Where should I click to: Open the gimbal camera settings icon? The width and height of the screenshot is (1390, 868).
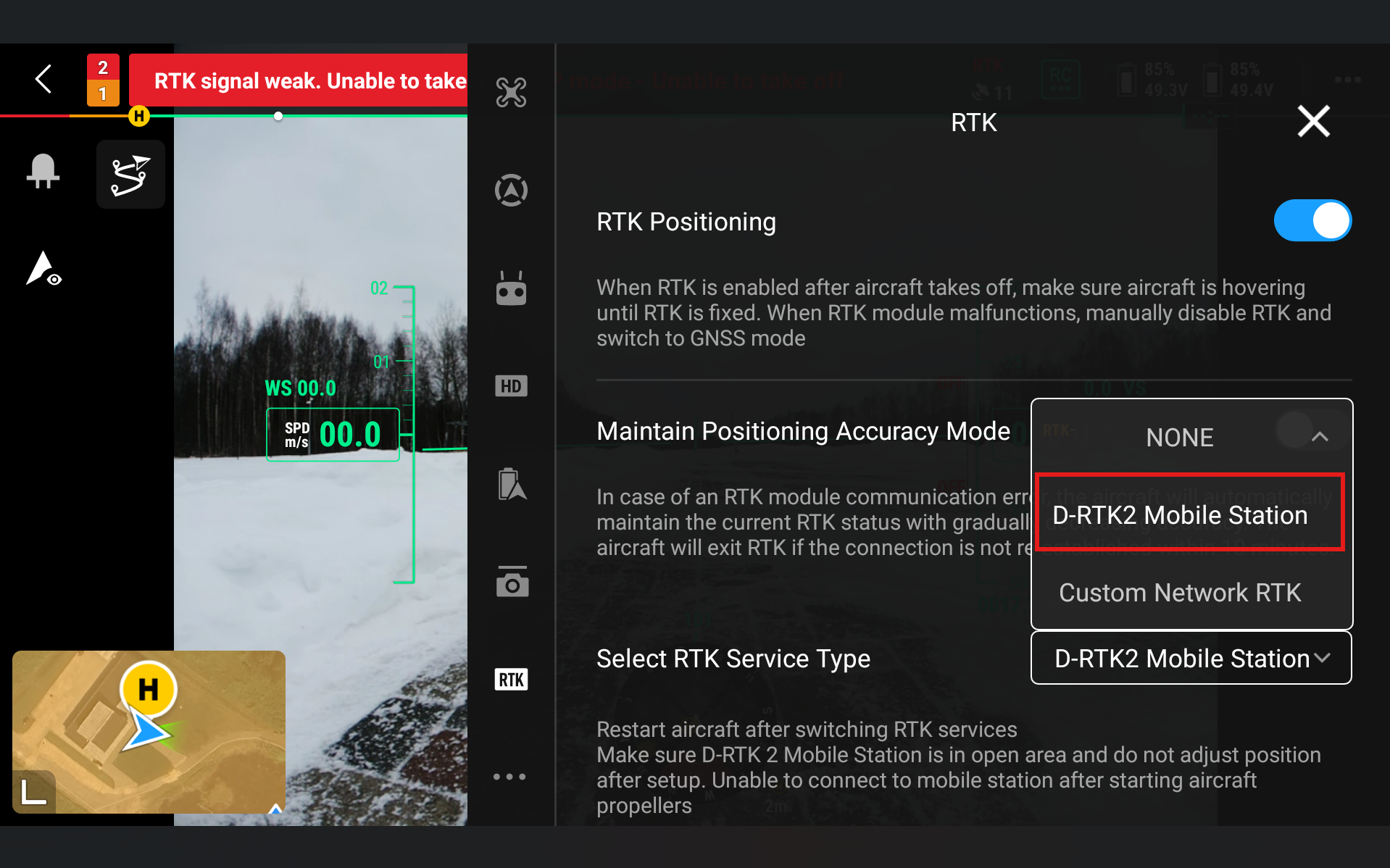tap(512, 582)
